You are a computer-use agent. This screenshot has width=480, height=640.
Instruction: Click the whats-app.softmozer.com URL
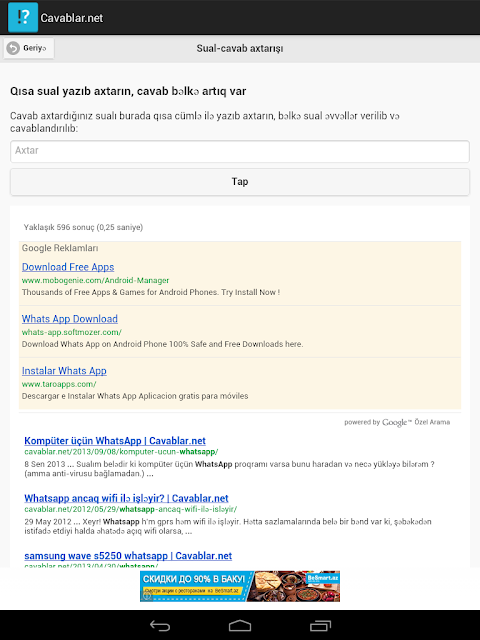[72, 332]
